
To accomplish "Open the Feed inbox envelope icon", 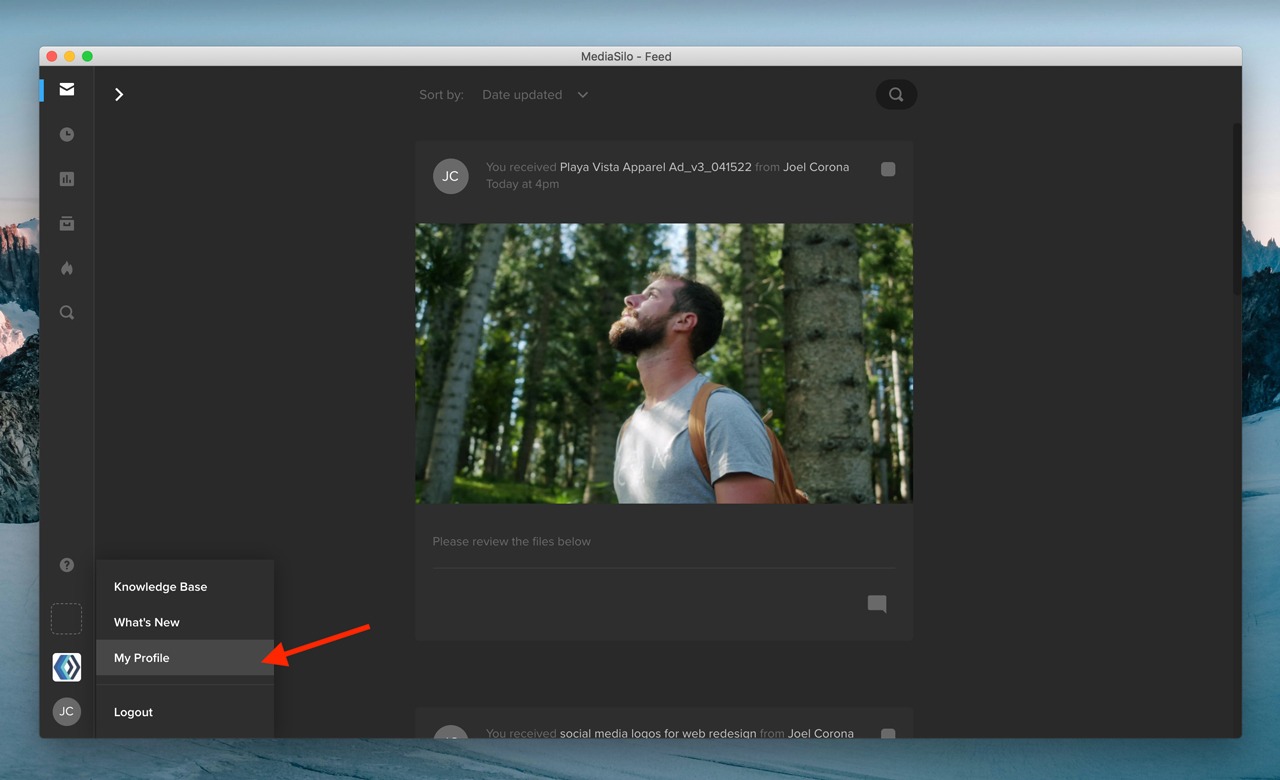I will [66, 90].
